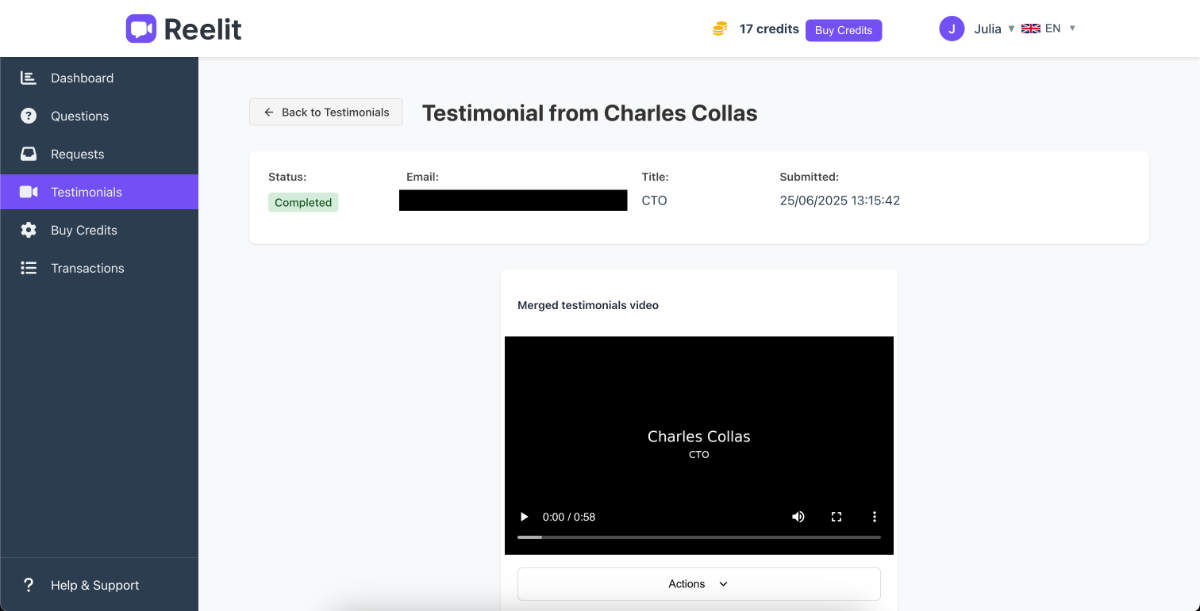
Task: Open the Julia account dropdown arrow
Action: 1011,29
